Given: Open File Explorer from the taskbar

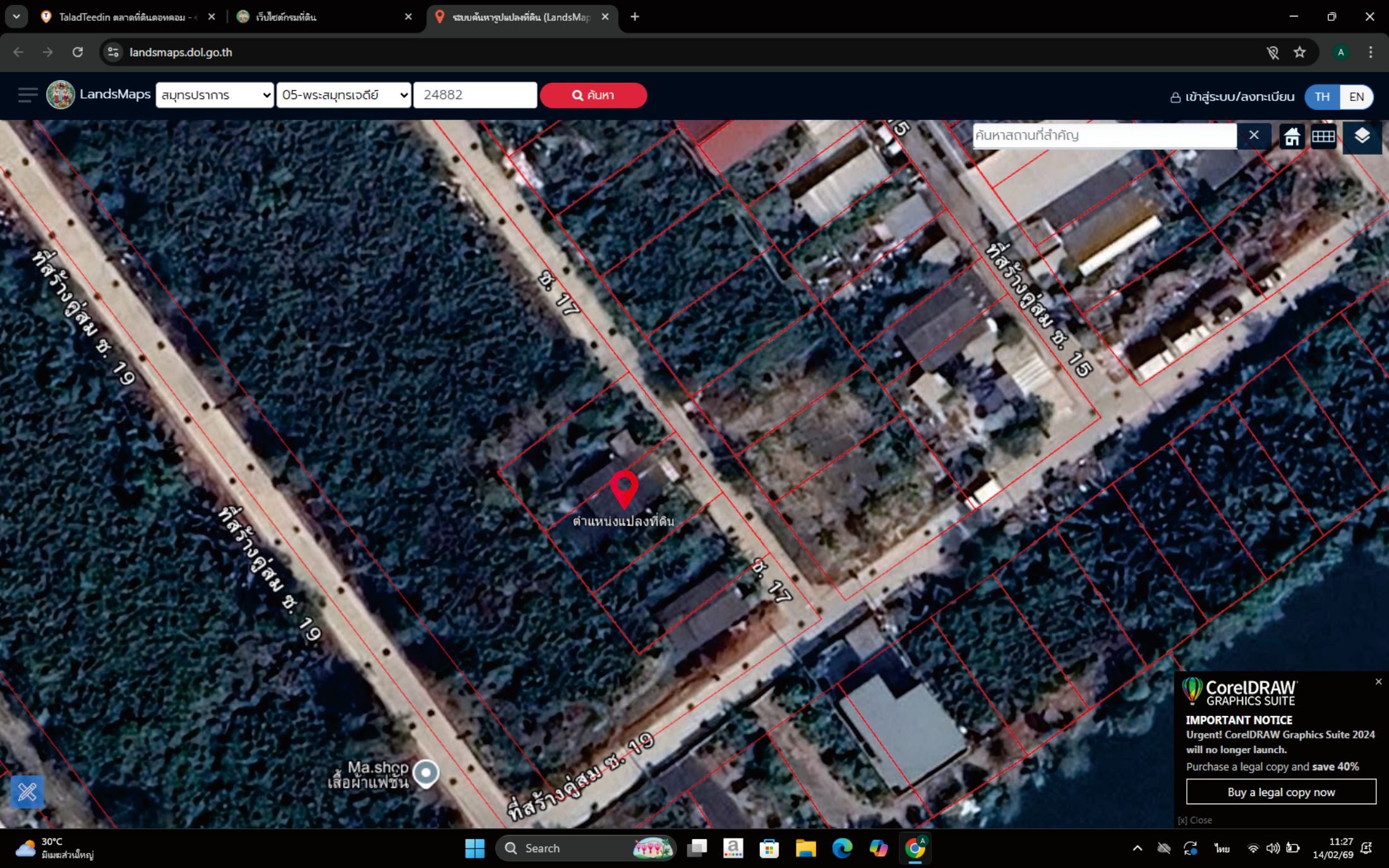Looking at the screenshot, I should coord(805,848).
